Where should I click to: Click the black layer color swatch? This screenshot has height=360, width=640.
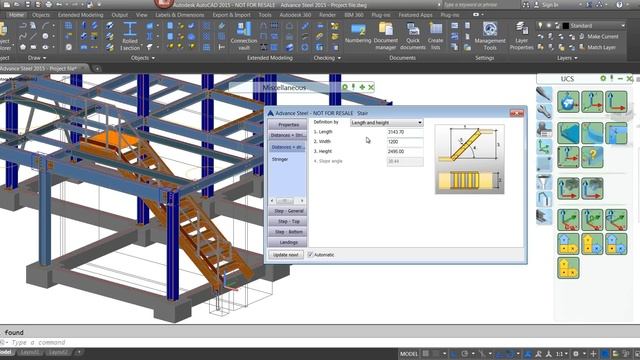[566, 25]
